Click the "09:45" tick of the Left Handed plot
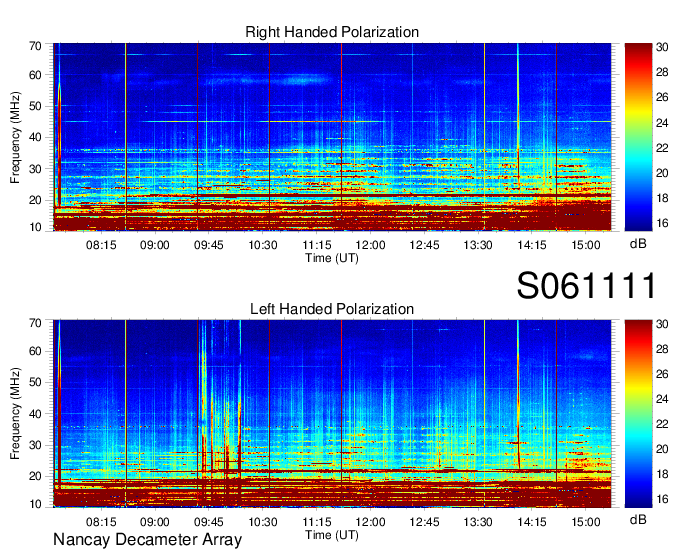 pyautogui.click(x=209, y=522)
